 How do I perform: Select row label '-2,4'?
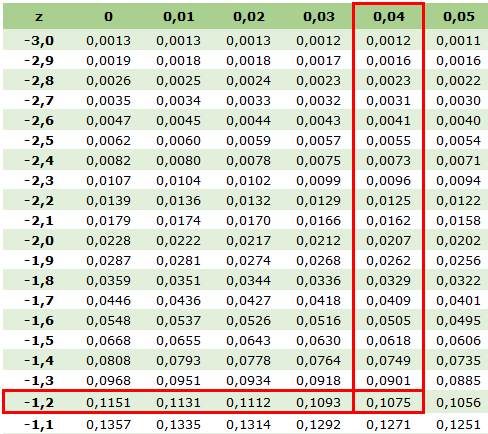(39, 161)
